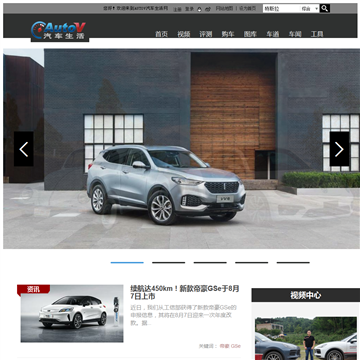Open the 视频中心 video thumbnail
This screenshot has width=360, height=360.
tap(306, 338)
